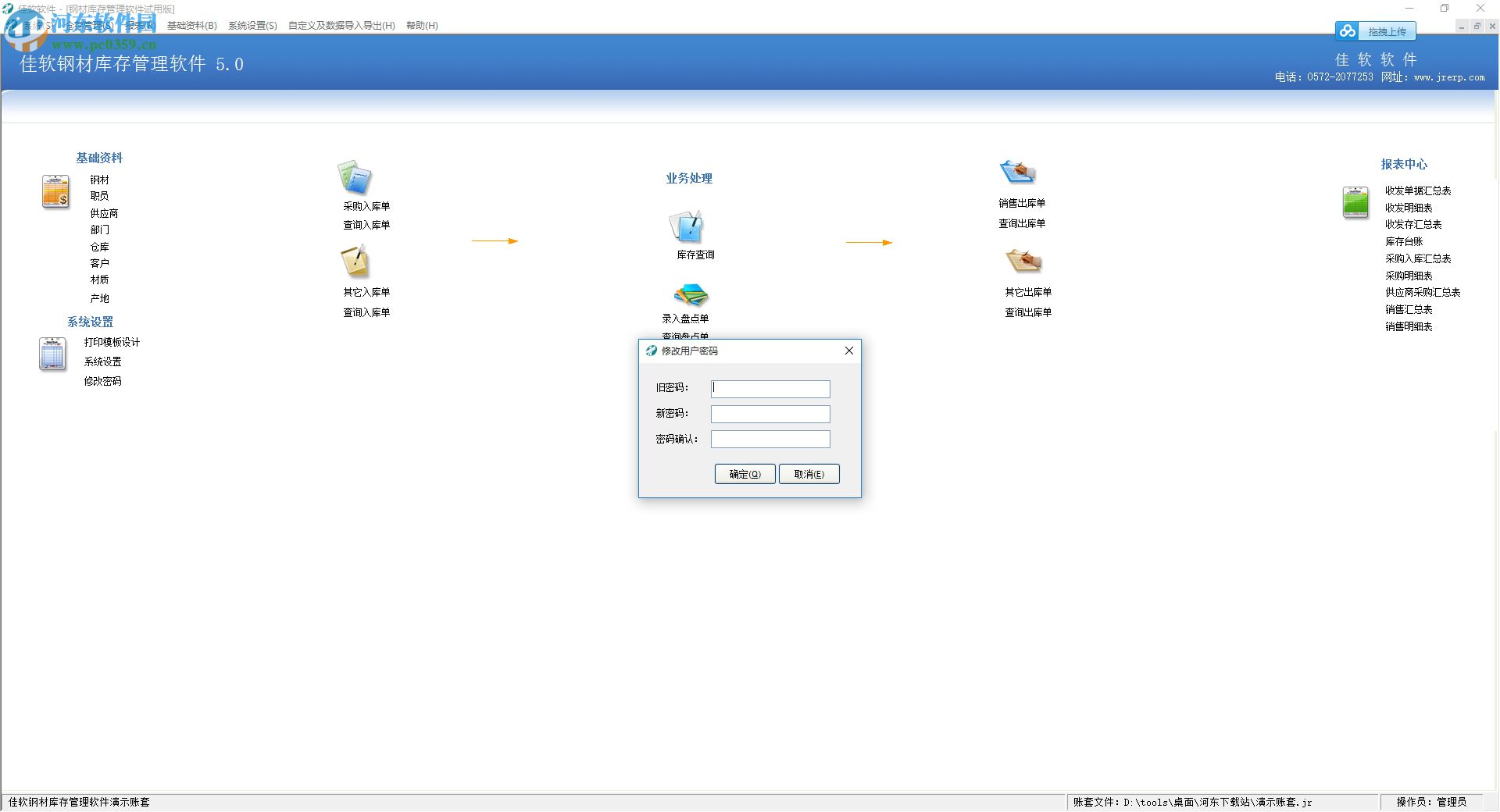Open 录入盘点单 text link
The height and width of the screenshot is (812, 1500).
pos(685,319)
